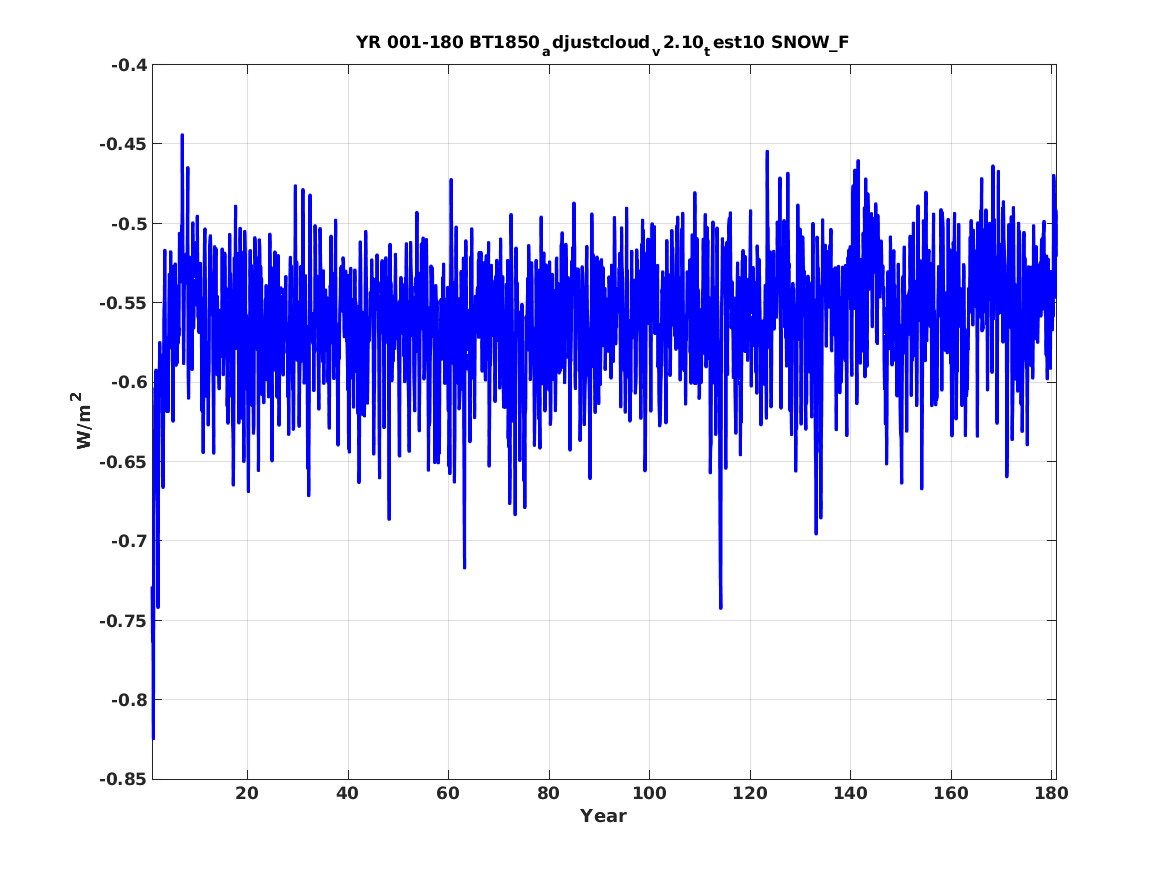Click the deep minimum of the blue line near year 114
The image size is (1167, 875).
point(720,607)
